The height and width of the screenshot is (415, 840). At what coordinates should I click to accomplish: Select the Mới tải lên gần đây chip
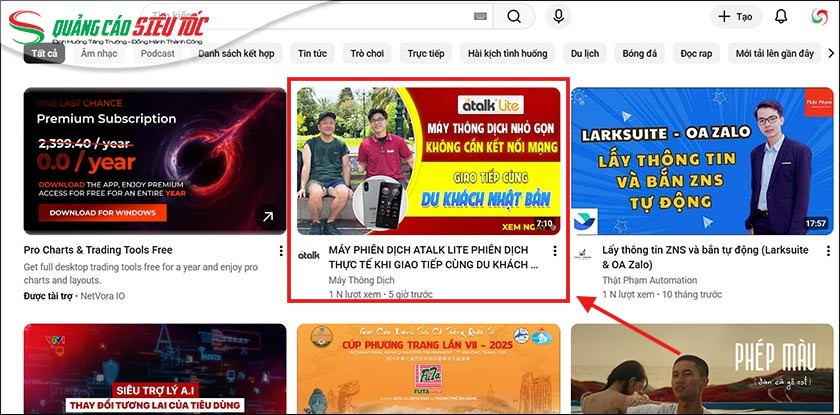pyautogui.click(x=774, y=54)
